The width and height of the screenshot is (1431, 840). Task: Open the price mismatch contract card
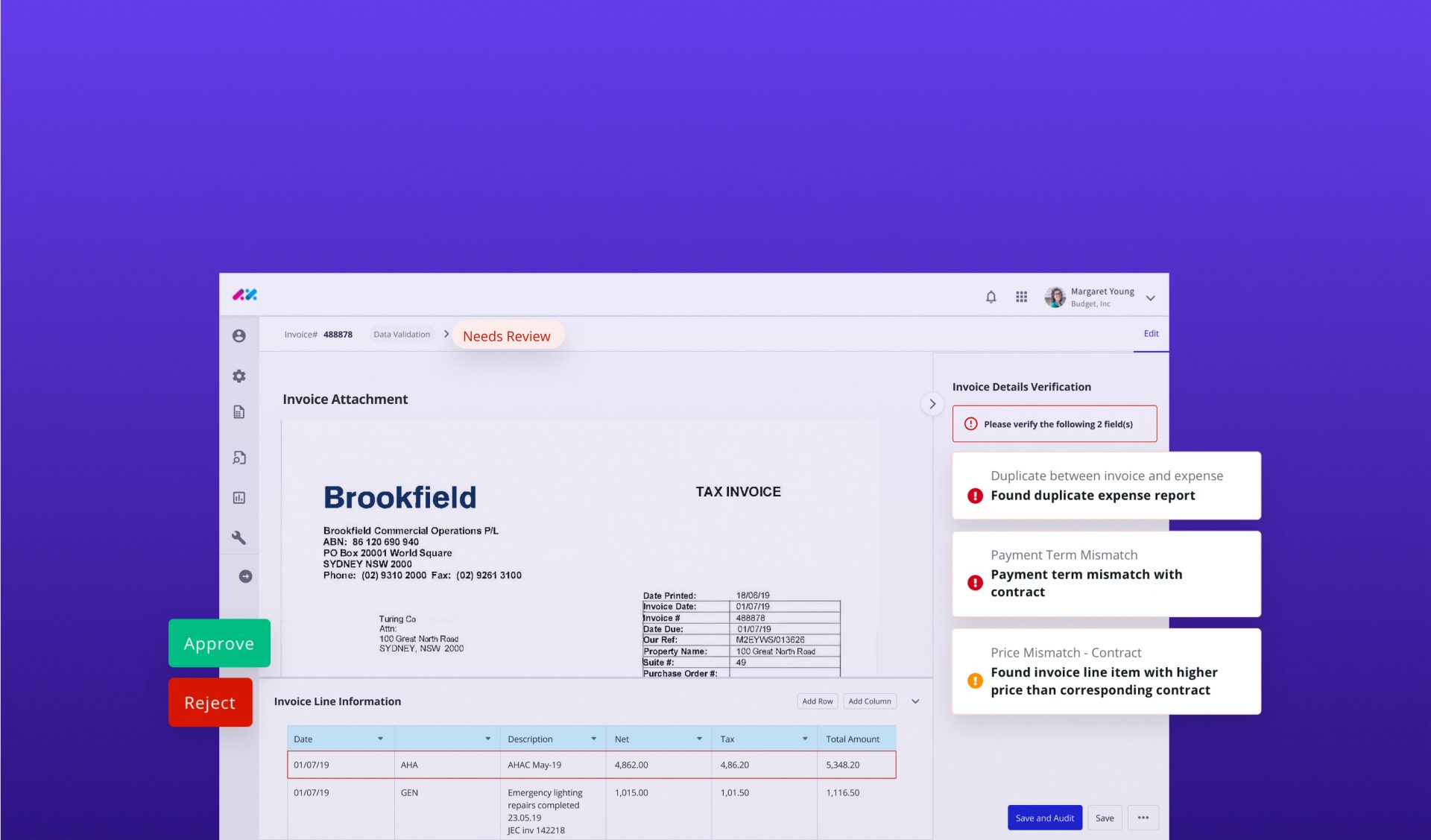(1106, 672)
